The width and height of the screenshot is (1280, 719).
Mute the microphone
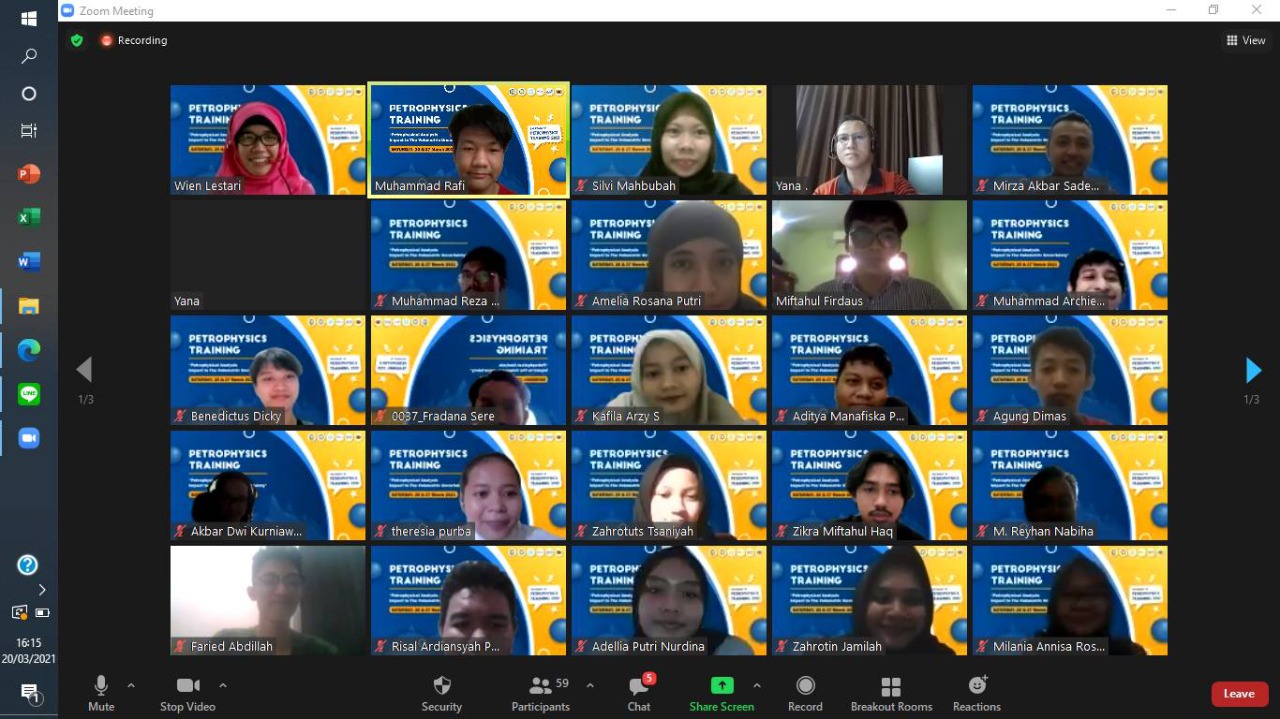100,690
